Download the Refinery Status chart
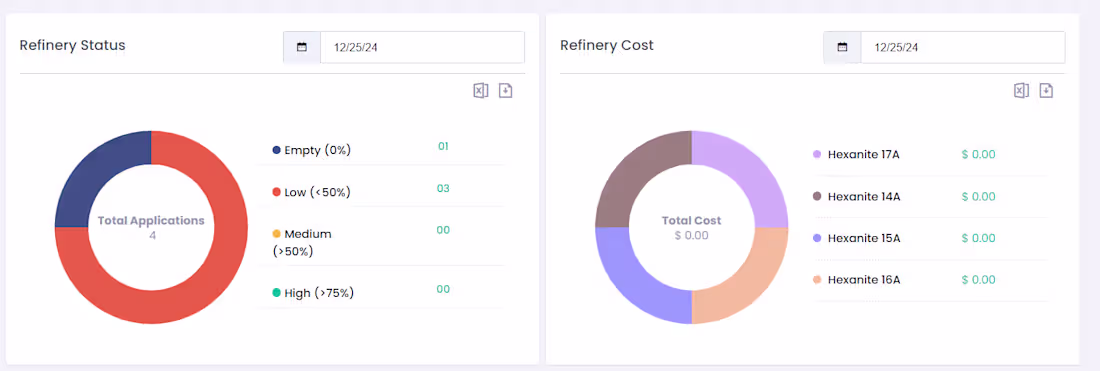The width and height of the screenshot is (1100, 371). (x=506, y=90)
